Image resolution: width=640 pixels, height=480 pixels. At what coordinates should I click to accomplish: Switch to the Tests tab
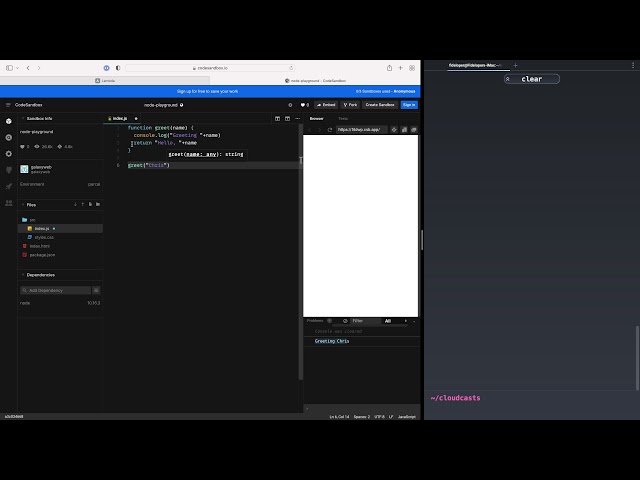pos(343,119)
